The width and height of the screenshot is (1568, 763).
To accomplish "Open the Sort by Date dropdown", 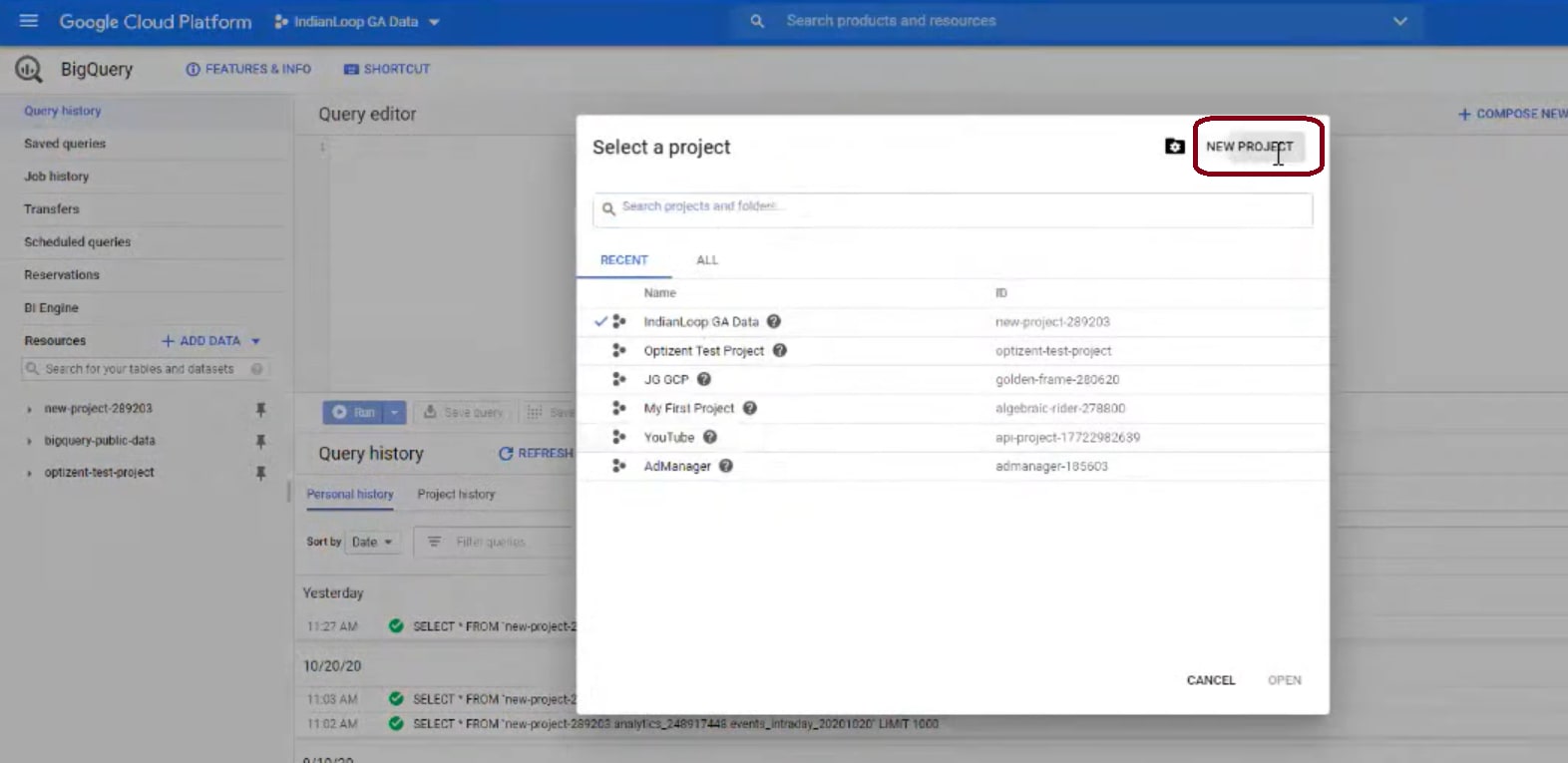I will (372, 542).
